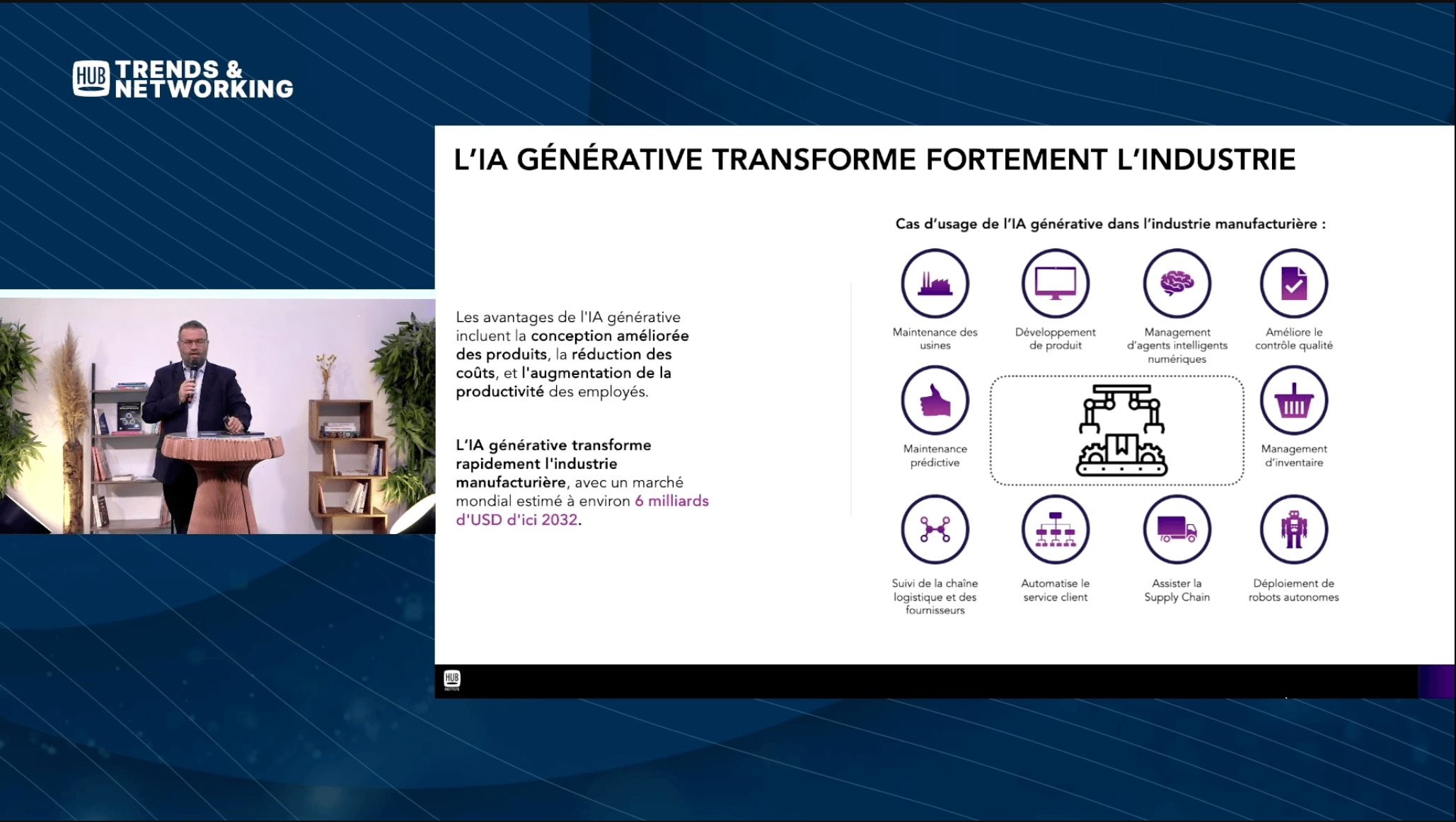Select the monitor icon for Développement de produit
The image size is (1456, 822).
[1055, 283]
